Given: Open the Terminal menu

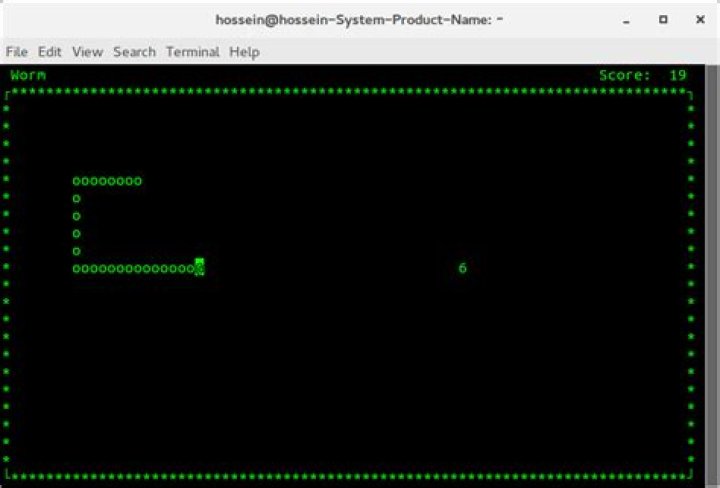Looking at the screenshot, I should [x=192, y=51].
